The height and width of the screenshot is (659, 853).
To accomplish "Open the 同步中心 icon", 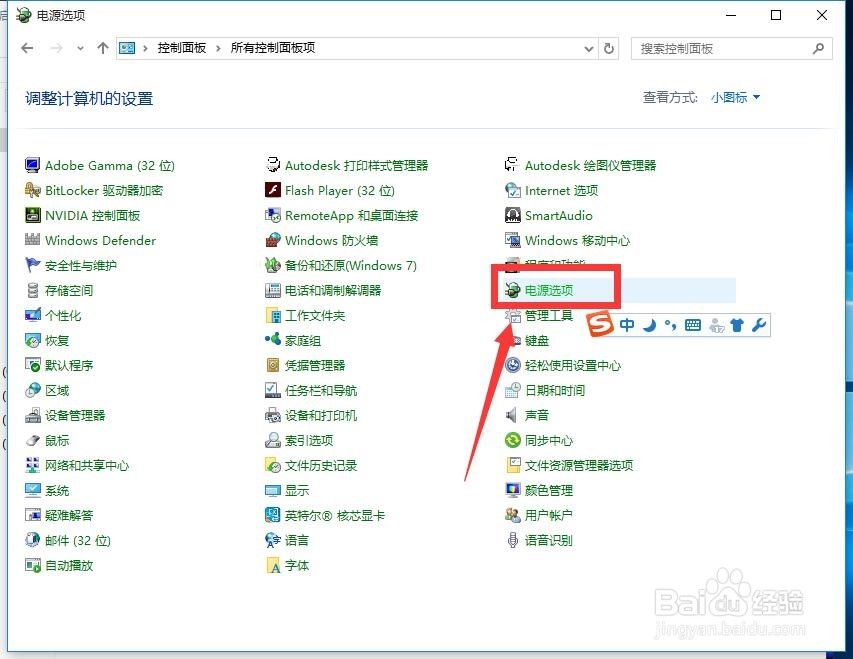I will click(512, 440).
